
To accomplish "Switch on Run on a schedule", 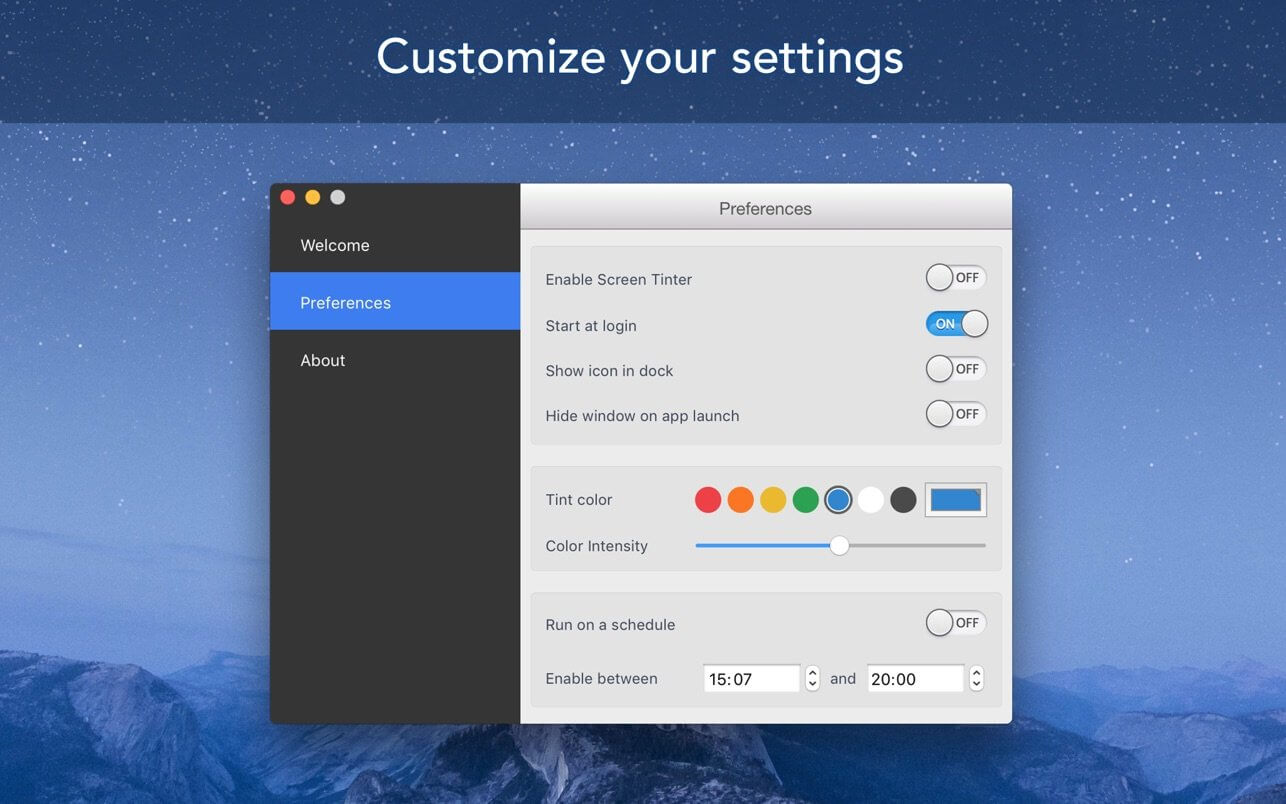I will [x=955, y=623].
